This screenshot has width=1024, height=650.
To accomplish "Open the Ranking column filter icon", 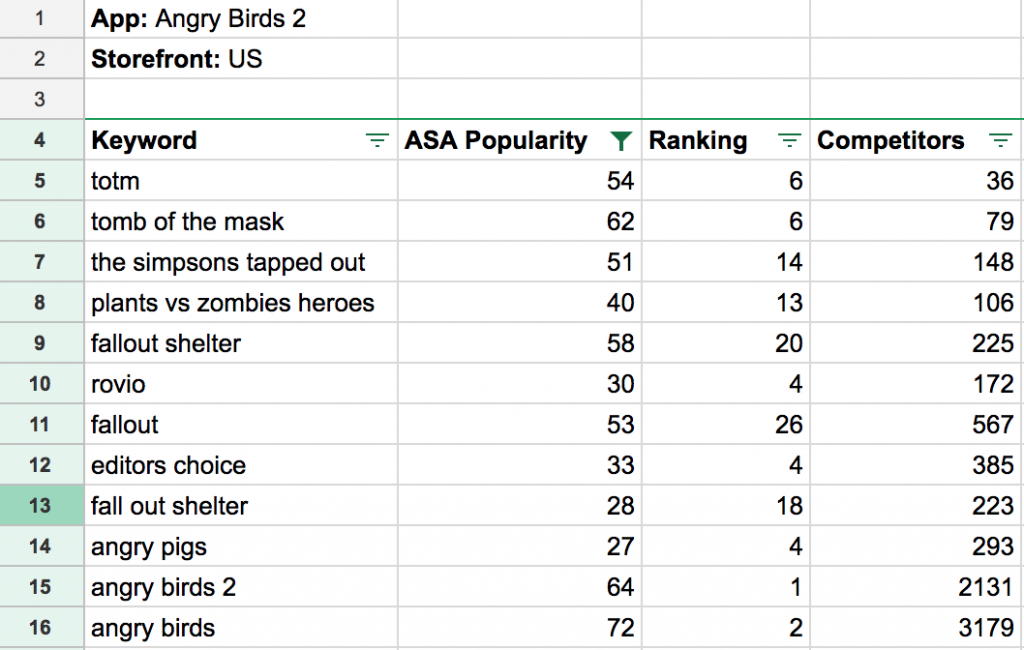I will pyautogui.click(x=789, y=140).
